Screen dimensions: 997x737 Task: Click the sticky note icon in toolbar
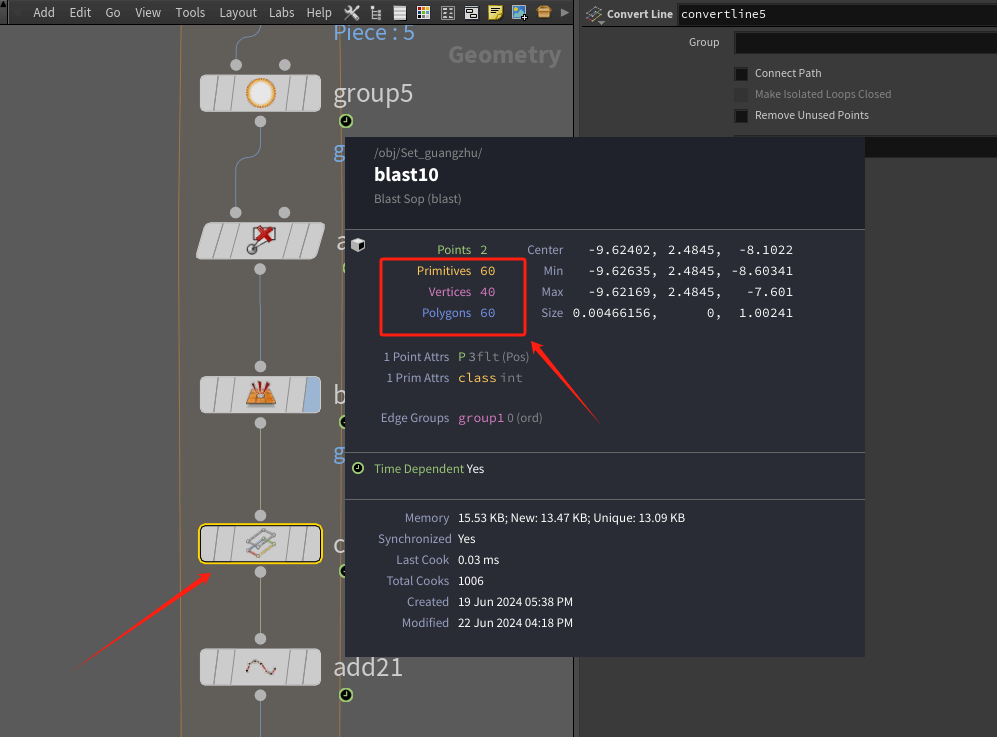[495, 13]
